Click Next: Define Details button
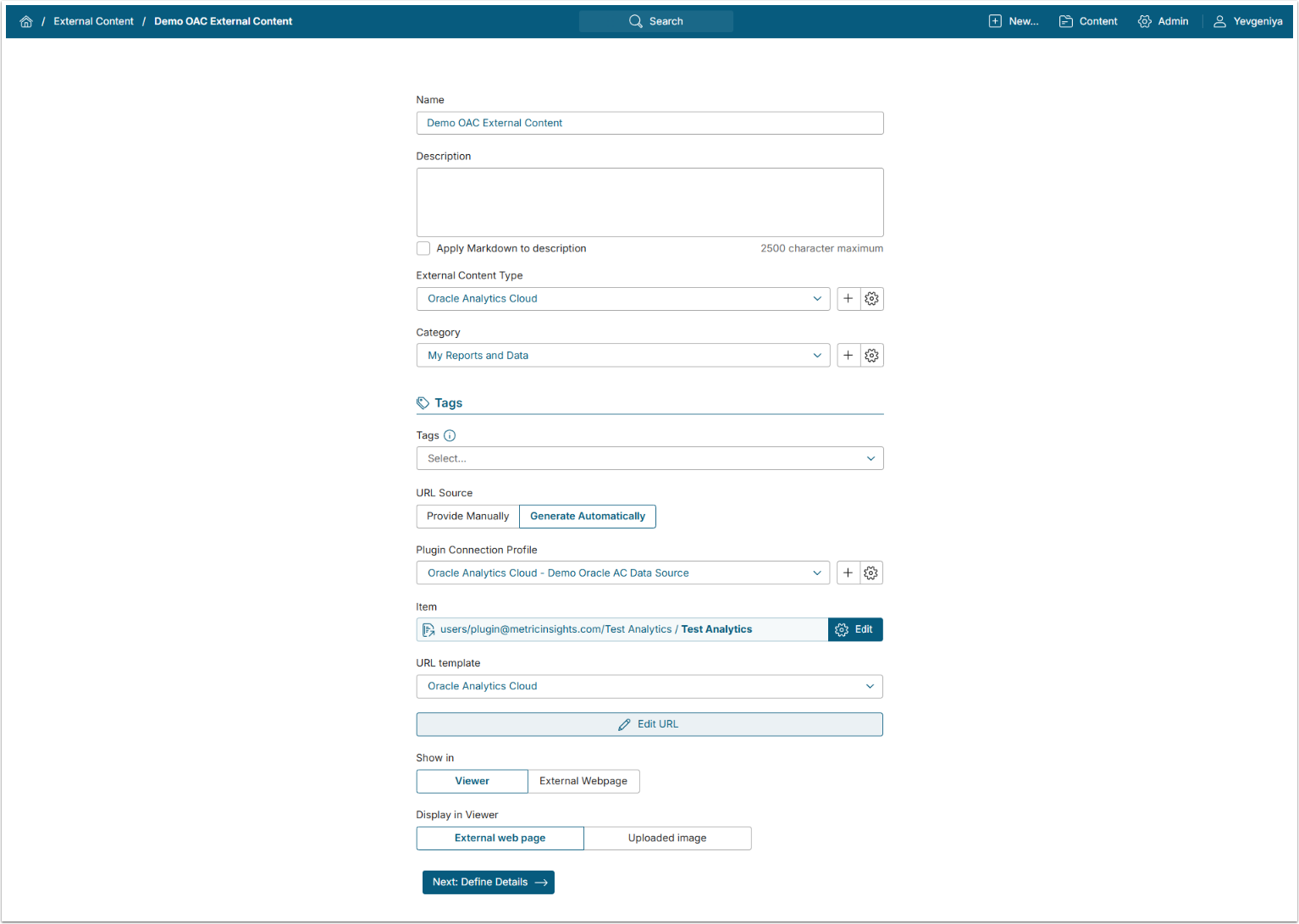The height and width of the screenshot is (924, 1299). pyautogui.click(x=489, y=883)
